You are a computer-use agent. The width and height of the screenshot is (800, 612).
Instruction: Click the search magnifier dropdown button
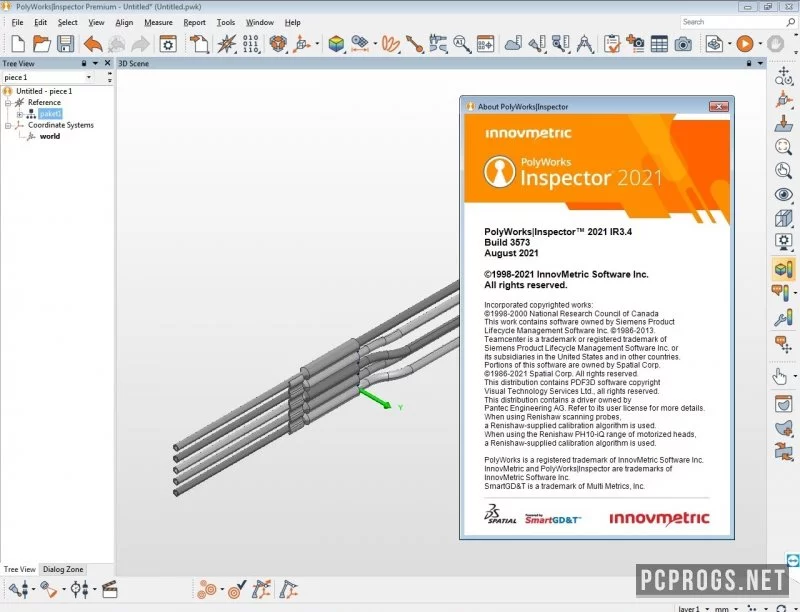791,22
